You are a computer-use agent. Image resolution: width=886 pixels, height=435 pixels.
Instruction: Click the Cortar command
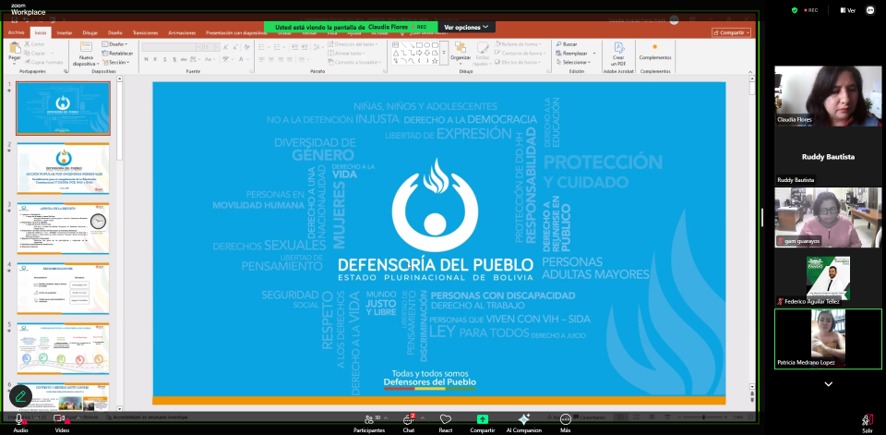pos(35,44)
